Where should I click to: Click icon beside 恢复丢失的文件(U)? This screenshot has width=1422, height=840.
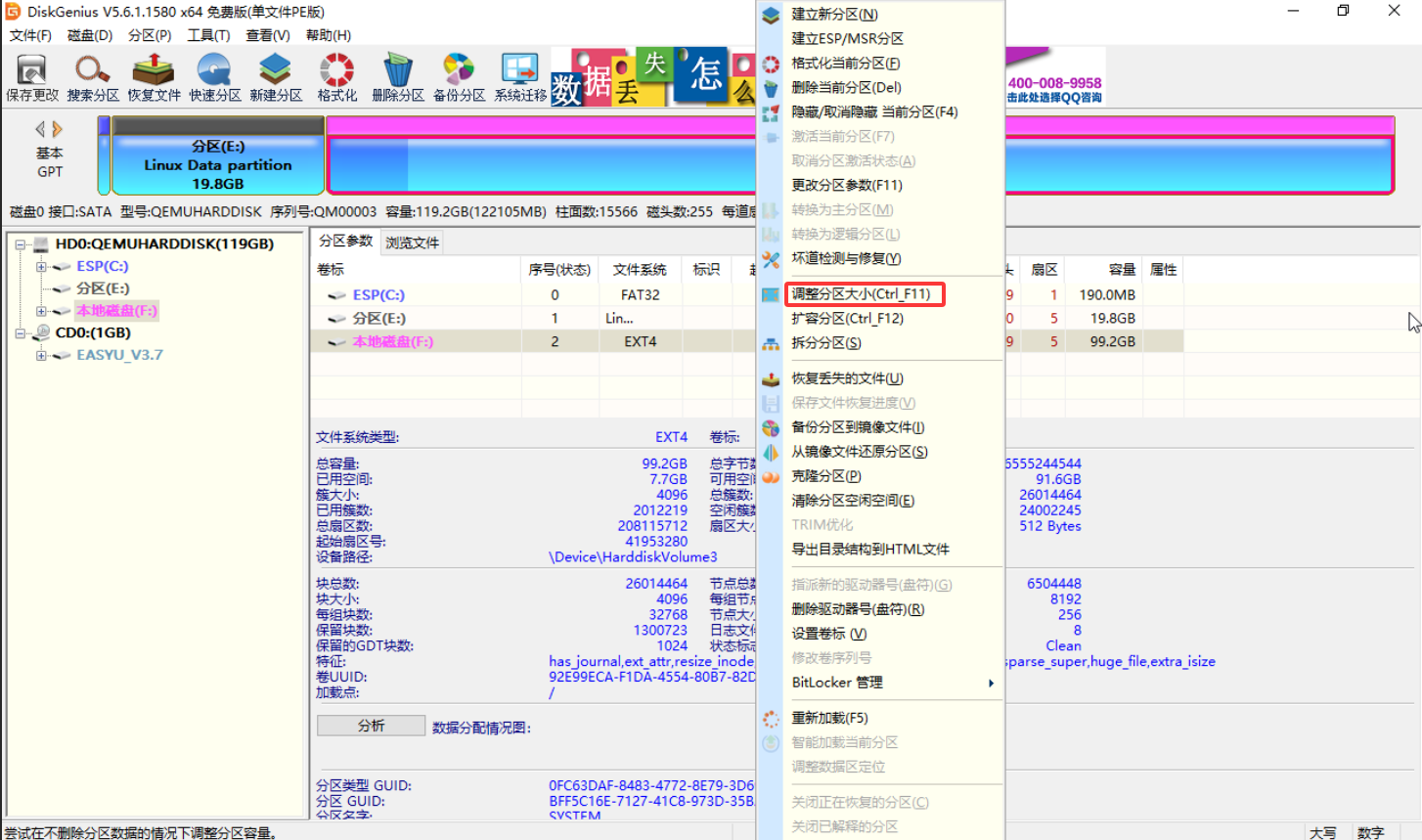click(771, 378)
